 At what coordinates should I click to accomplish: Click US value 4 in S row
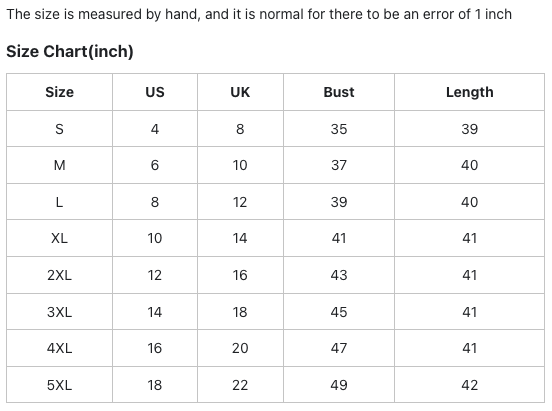coord(155,129)
